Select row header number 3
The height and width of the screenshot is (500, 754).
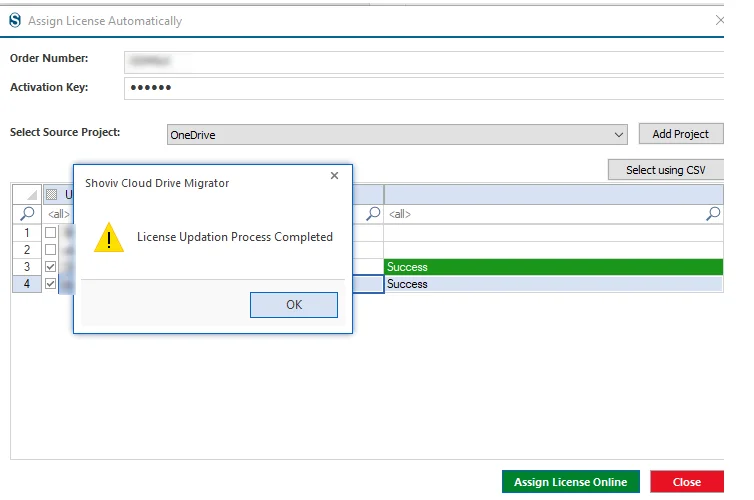point(27,267)
